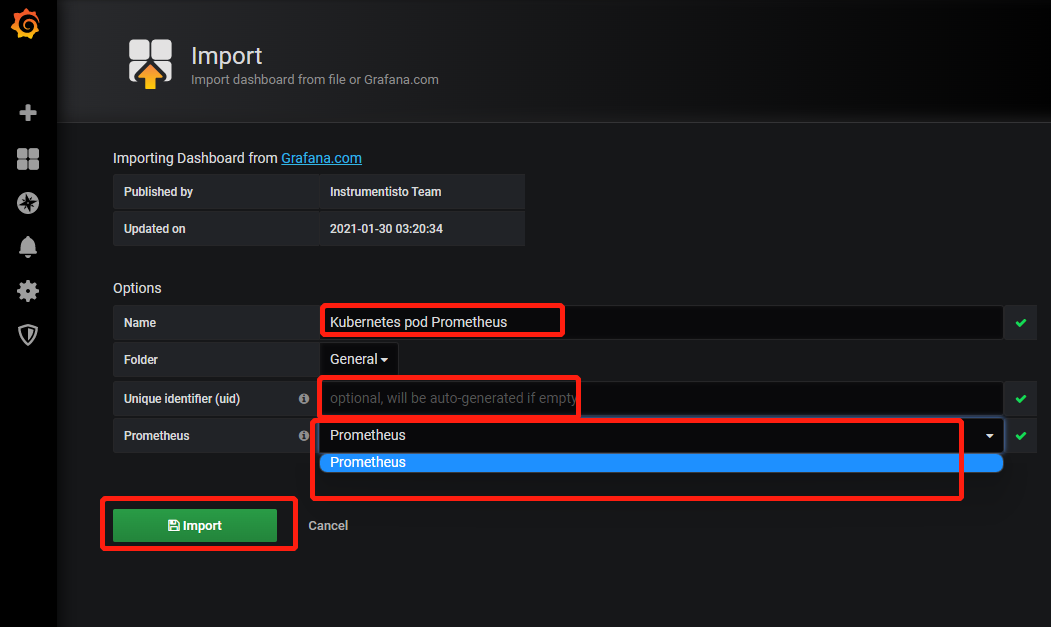Image resolution: width=1051 pixels, height=627 pixels.
Task: Open the Dashboards squares icon in the sidebar
Action: (27, 159)
